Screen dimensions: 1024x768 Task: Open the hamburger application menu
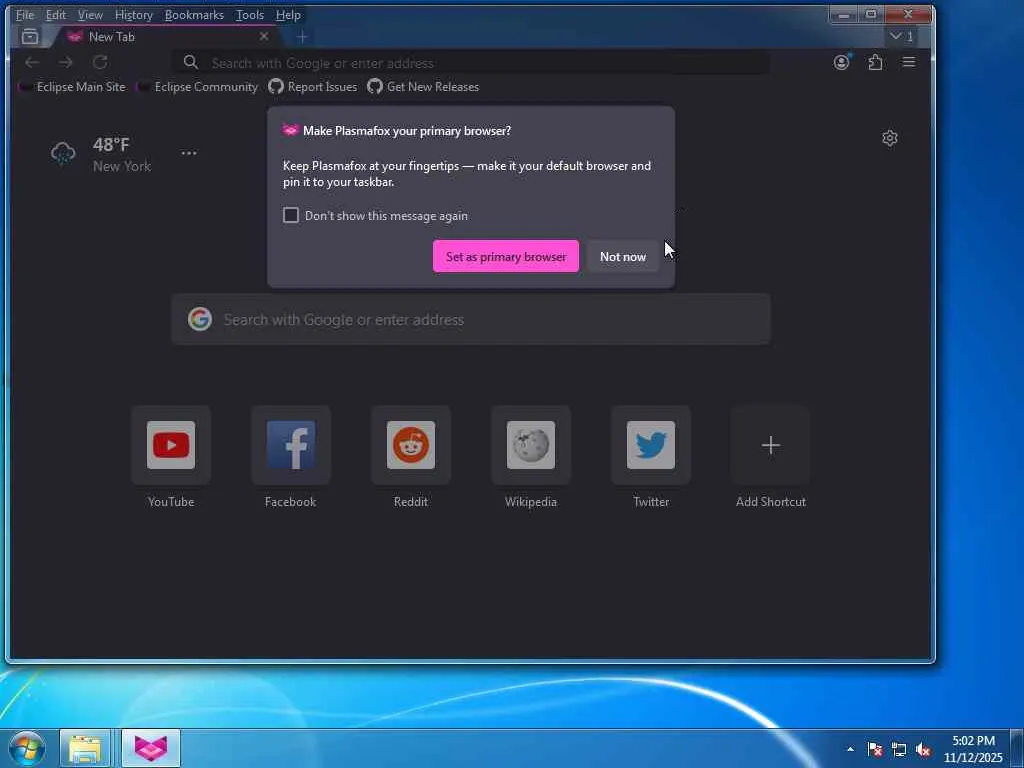pyautogui.click(x=908, y=62)
